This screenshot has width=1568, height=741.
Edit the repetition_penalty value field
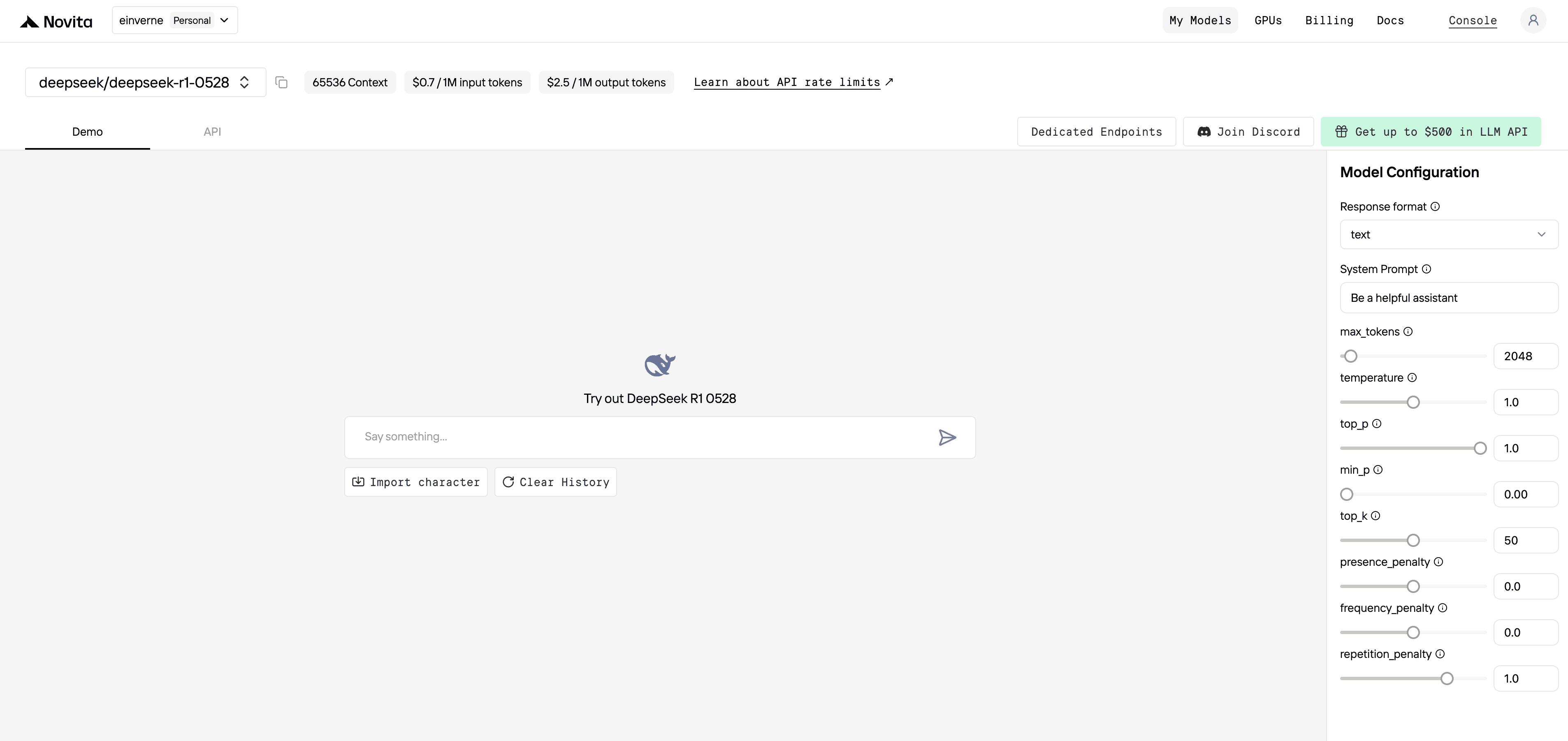click(x=1525, y=679)
